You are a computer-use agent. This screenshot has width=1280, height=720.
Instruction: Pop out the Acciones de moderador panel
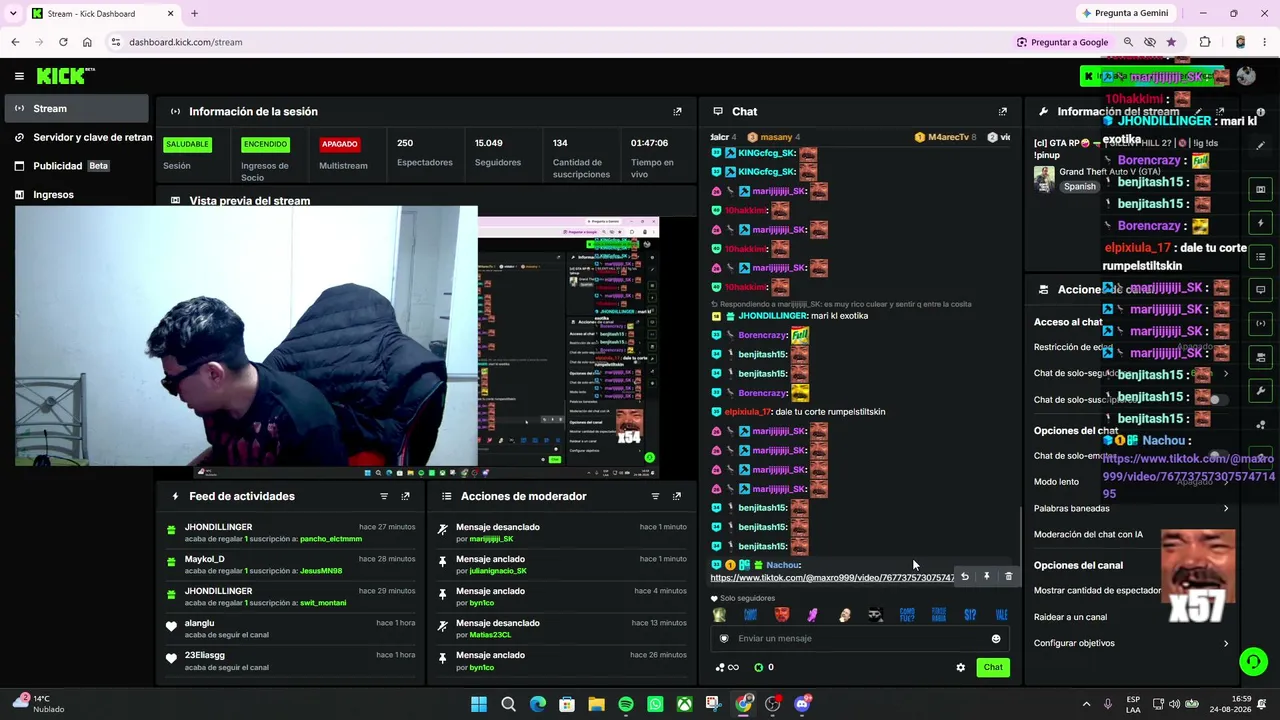click(x=677, y=496)
